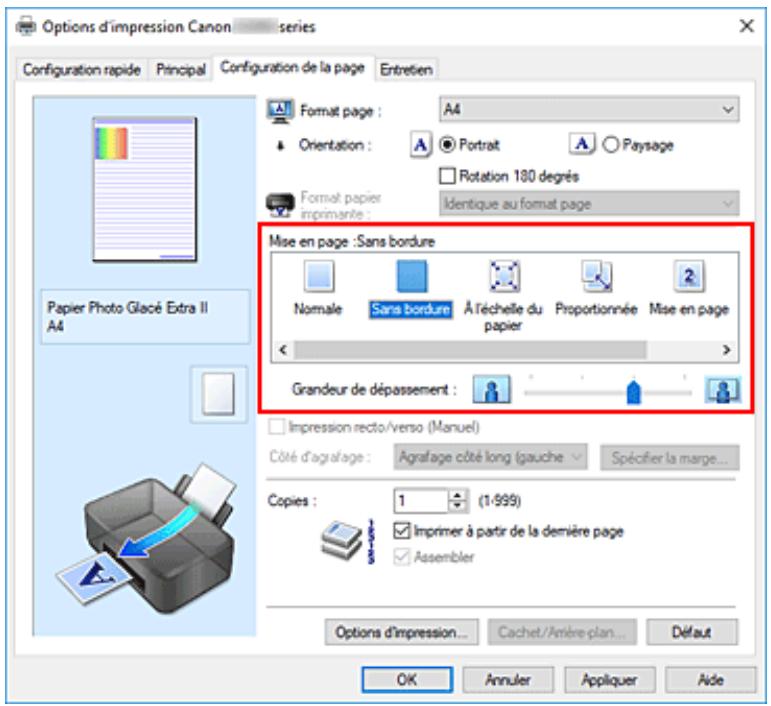Click the Grandeur de dépassement slider handle
The width and height of the screenshot is (771, 706).
[x=634, y=392]
